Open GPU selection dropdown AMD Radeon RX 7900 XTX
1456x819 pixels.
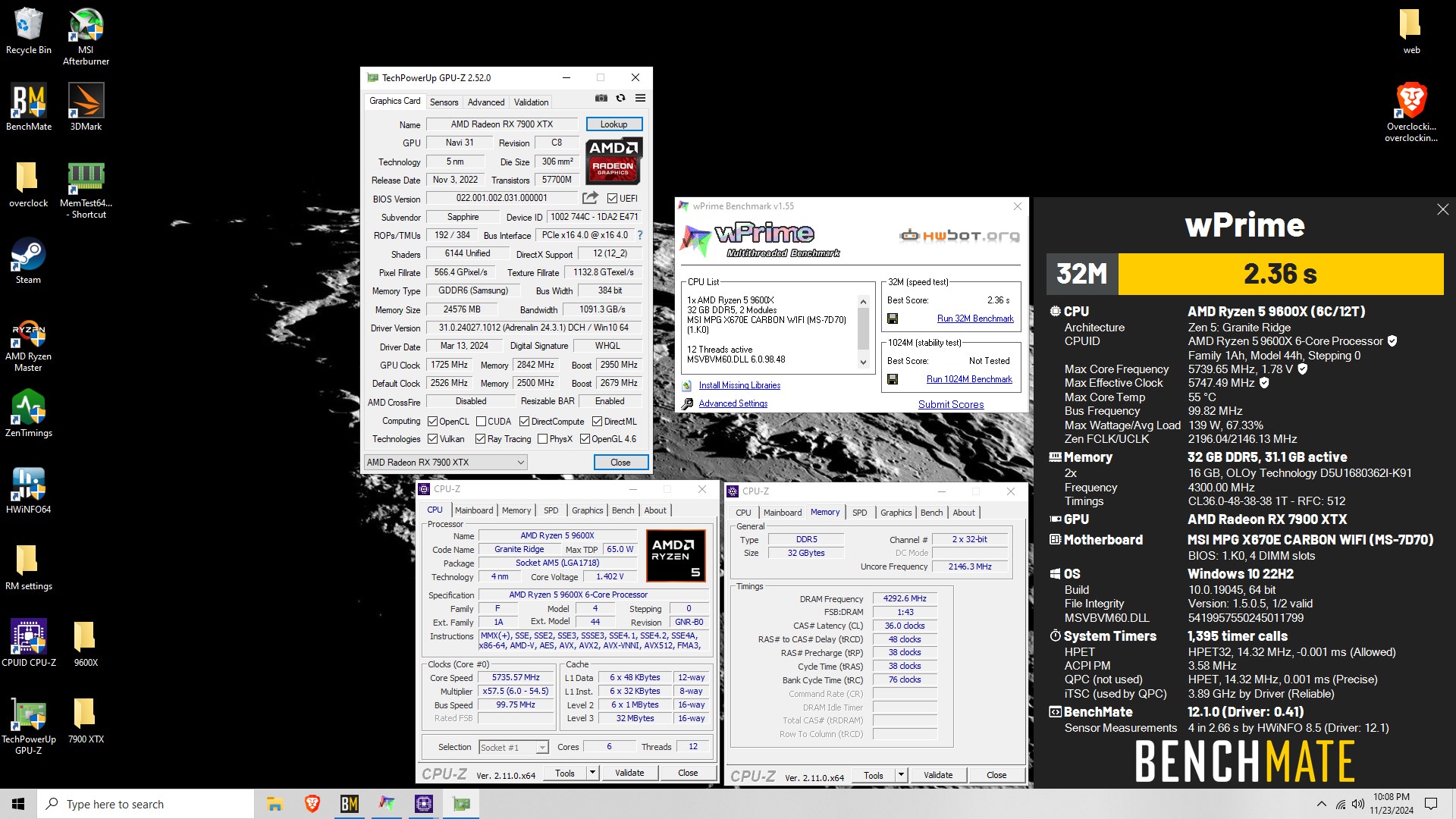click(445, 463)
